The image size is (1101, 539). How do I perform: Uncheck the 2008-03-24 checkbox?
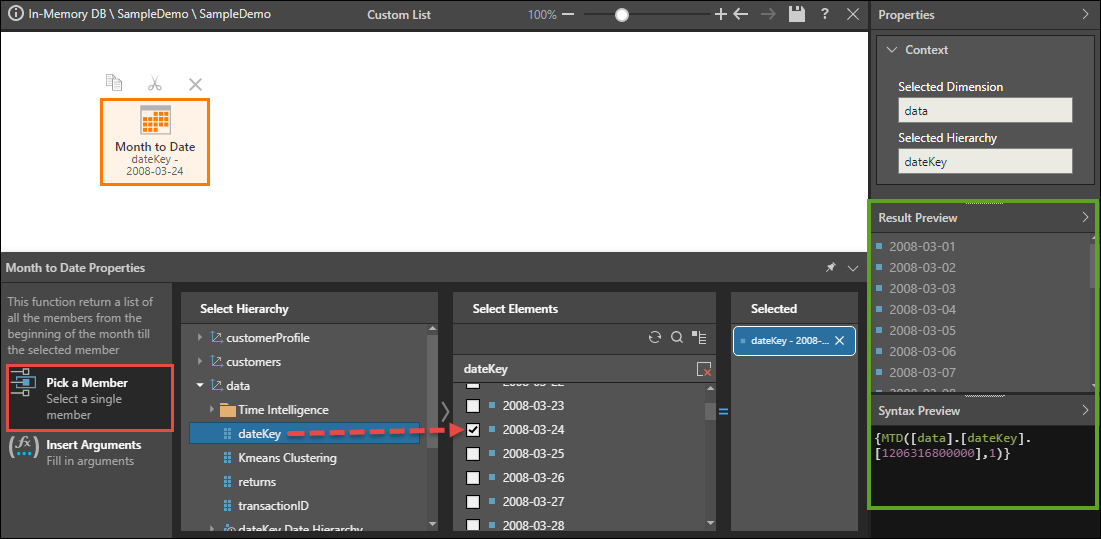coord(473,430)
